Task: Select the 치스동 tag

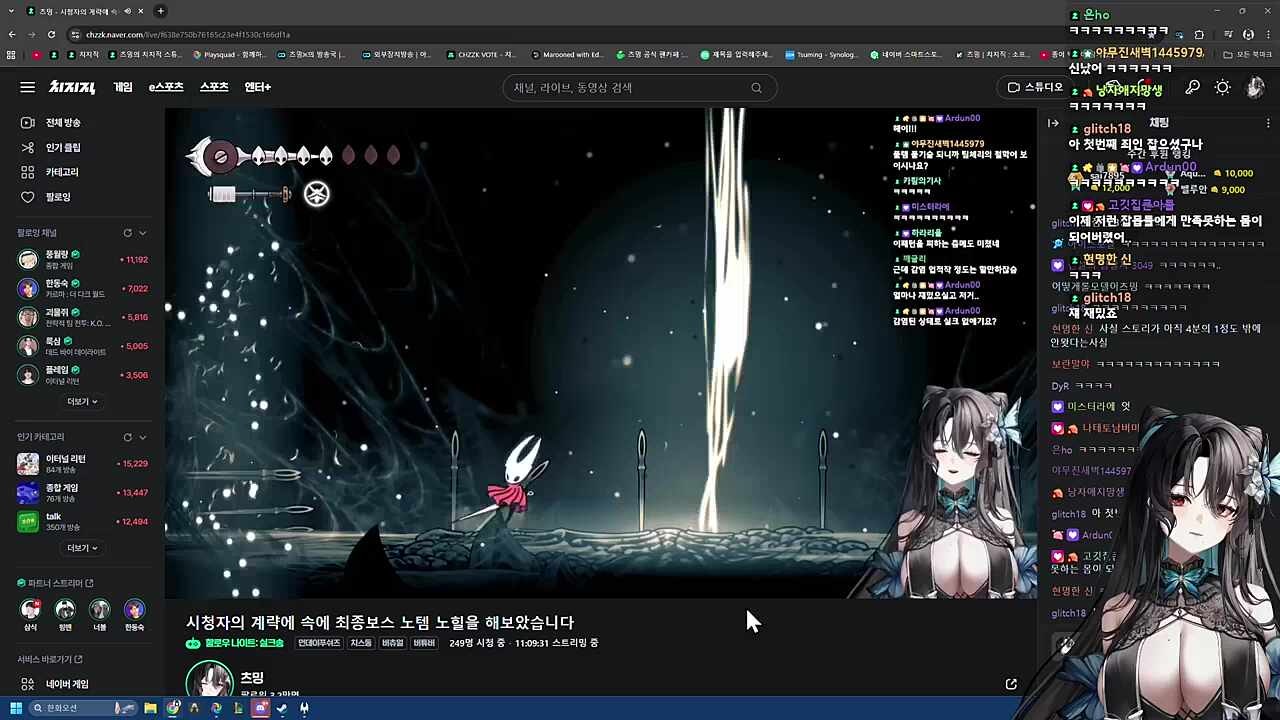Action: (x=361, y=643)
